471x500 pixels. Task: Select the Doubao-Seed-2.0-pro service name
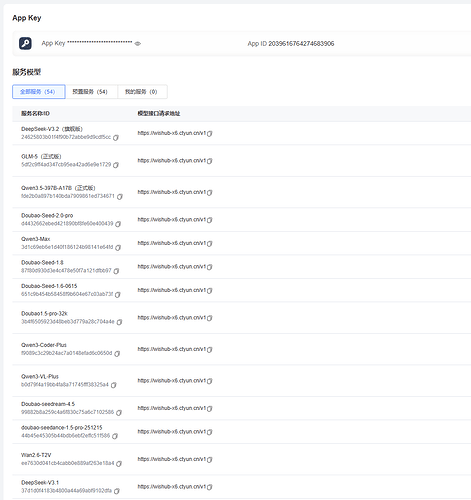pyautogui.click(x=47, y=216)
